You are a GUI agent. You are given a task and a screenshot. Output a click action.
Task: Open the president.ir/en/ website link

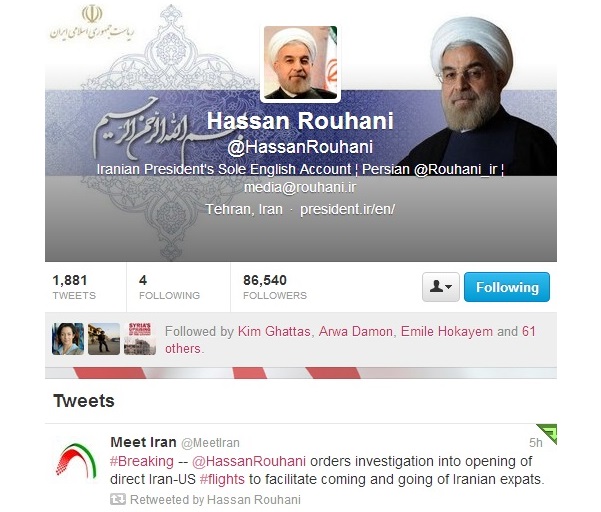347,209
